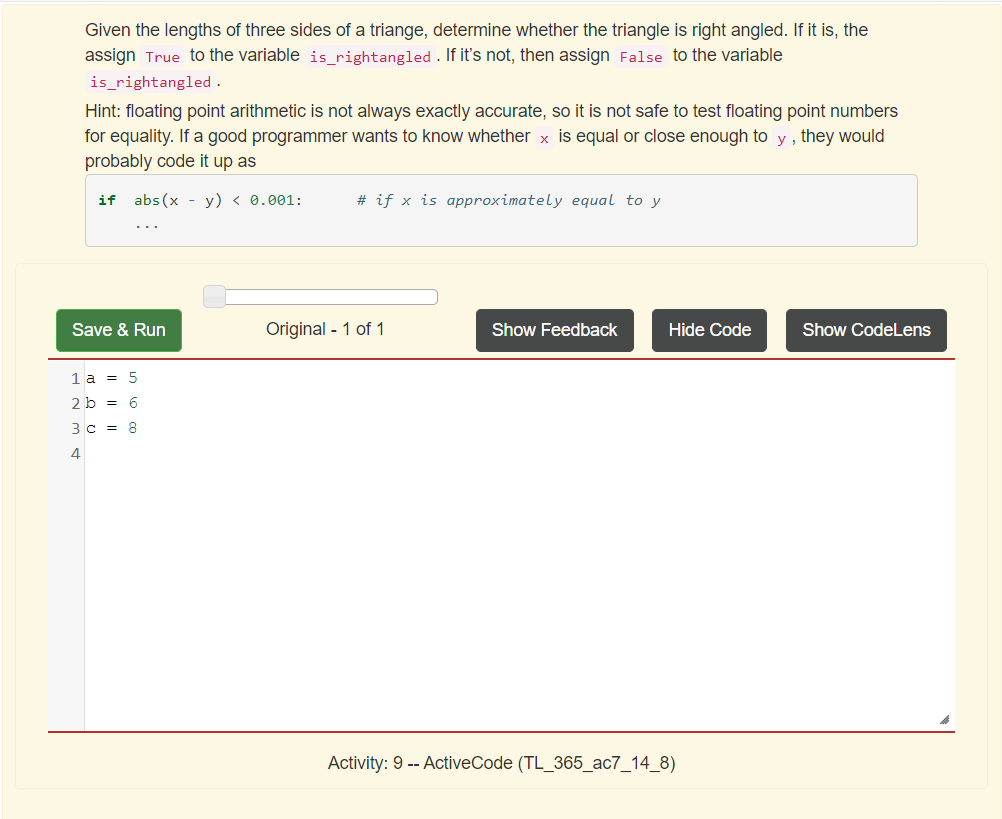This screenshot has height=819, width=1002.
Task: Click the value 8 assigned to c
Action: click(x=132, y=427)
